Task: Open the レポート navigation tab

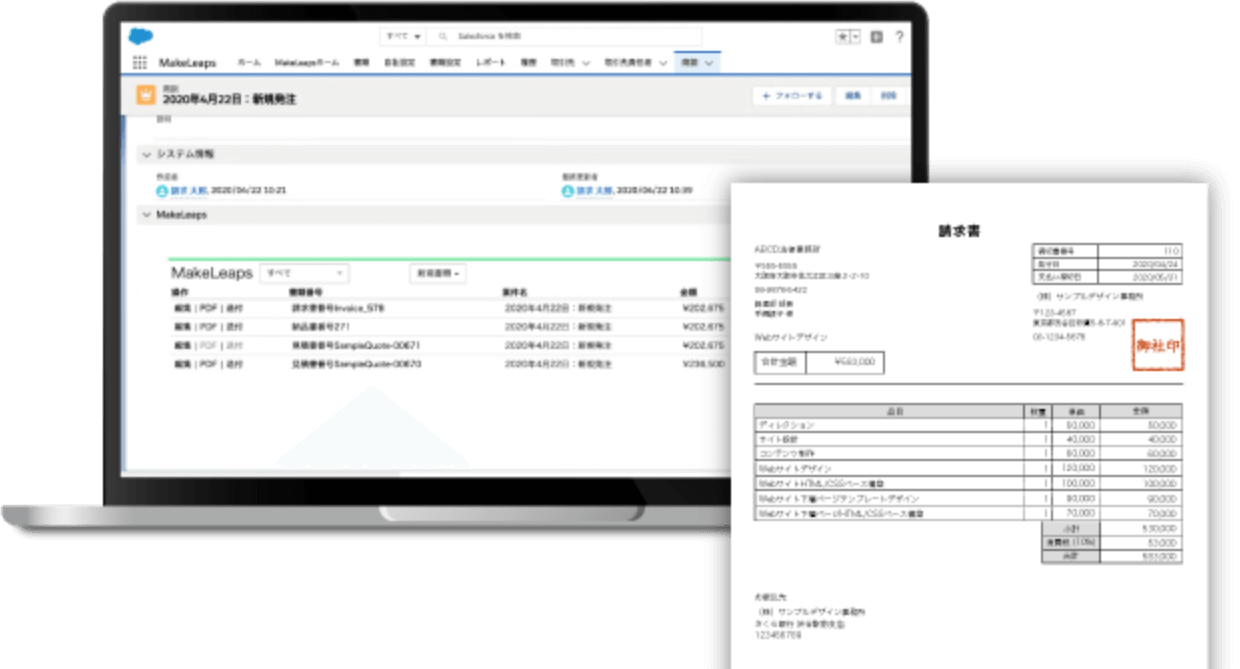Action: point(490,63)
